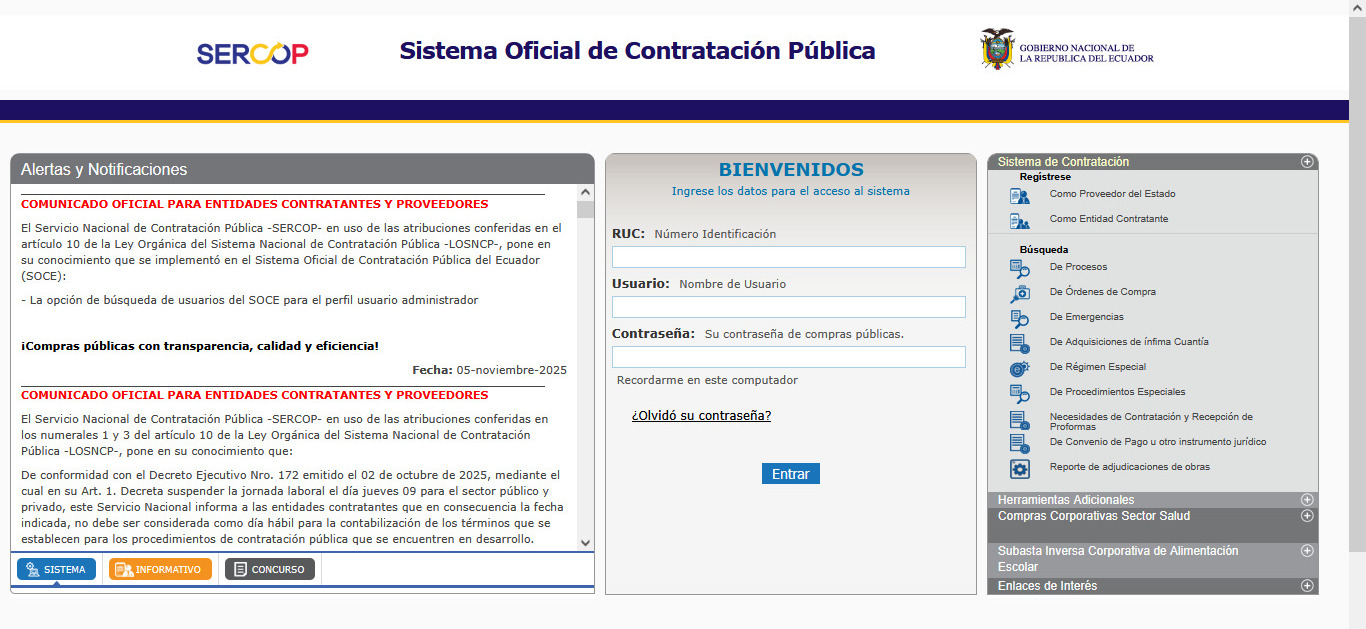Open the ¿Olvidó su contraseña? link

click(701, 416)
